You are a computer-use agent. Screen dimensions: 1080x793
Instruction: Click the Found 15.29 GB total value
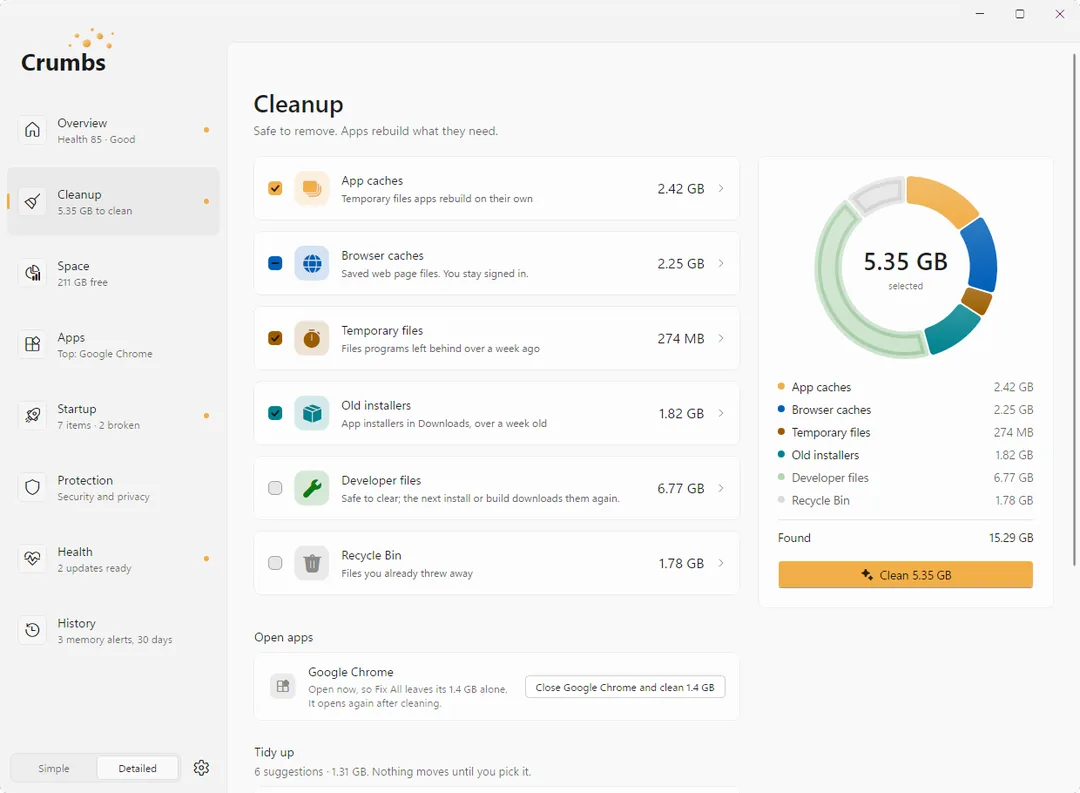click(1011, 538)
